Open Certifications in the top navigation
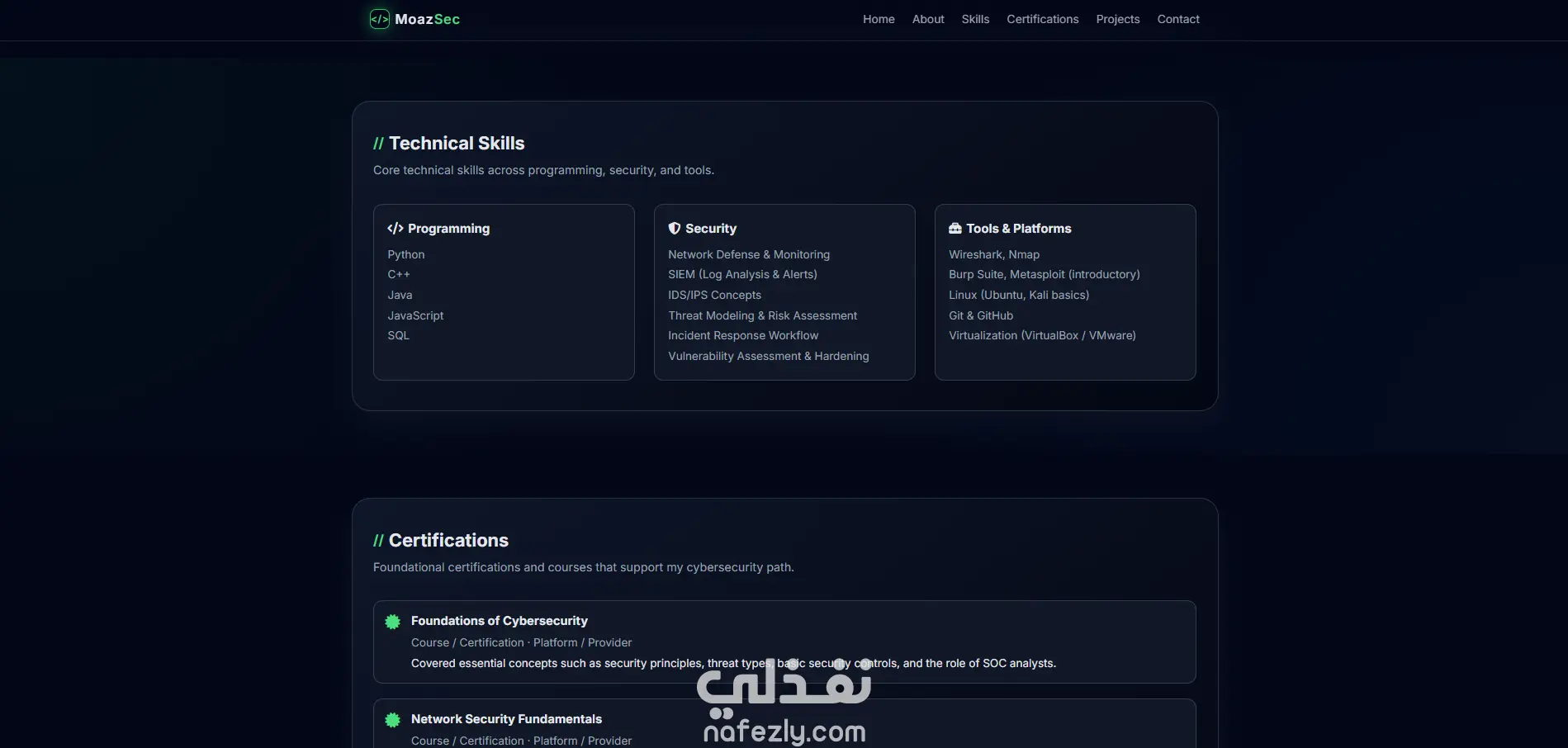Image resolution: width=1568 pixels, height=748 pixels. (x=1043, y=19)
